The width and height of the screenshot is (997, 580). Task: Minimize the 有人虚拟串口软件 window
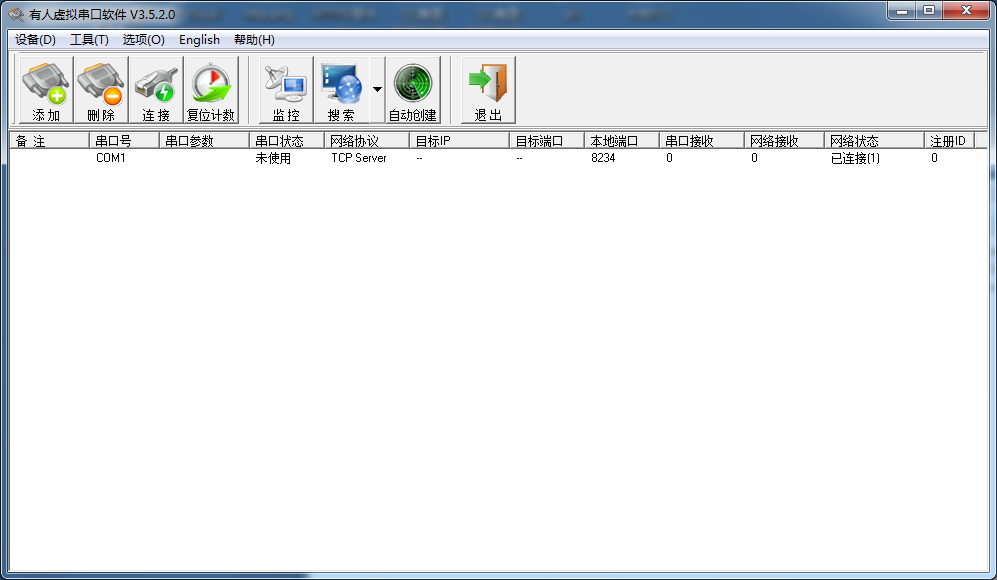point(902,11)
